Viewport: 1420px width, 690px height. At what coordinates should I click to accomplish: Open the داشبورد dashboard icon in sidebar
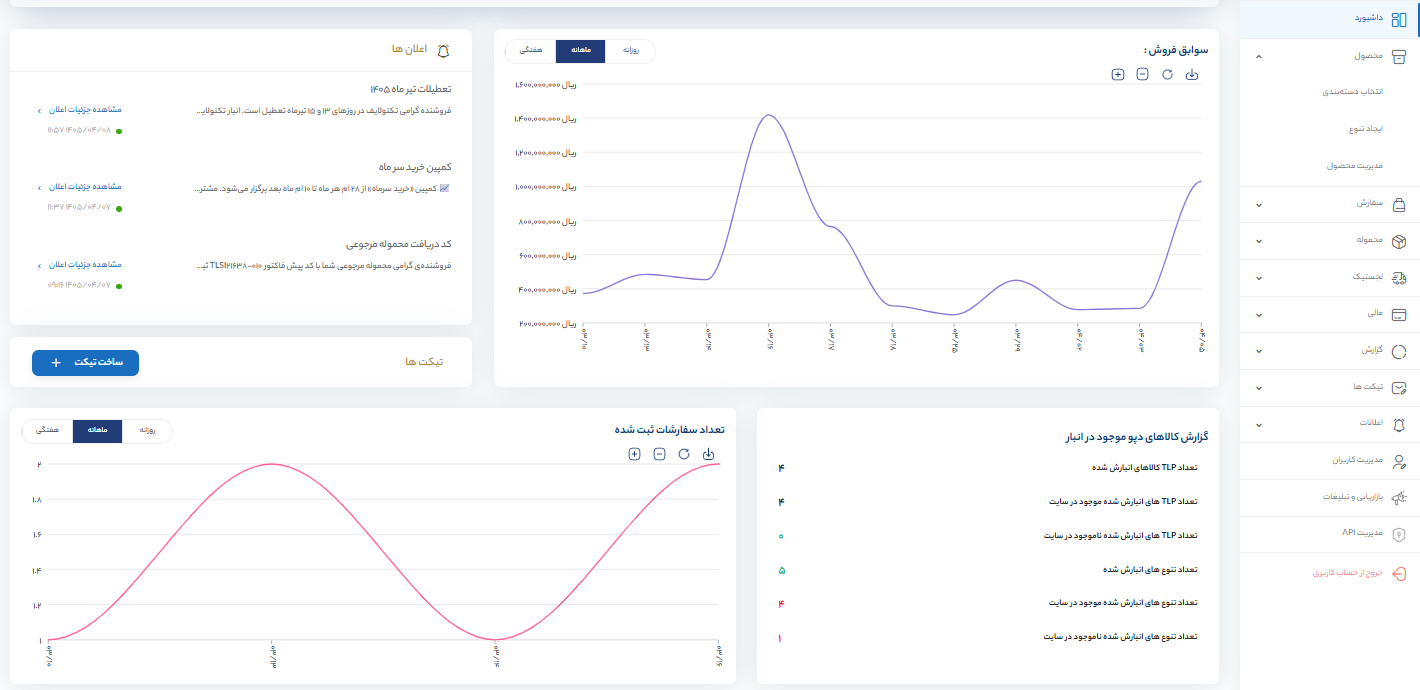pos(1399,19)
